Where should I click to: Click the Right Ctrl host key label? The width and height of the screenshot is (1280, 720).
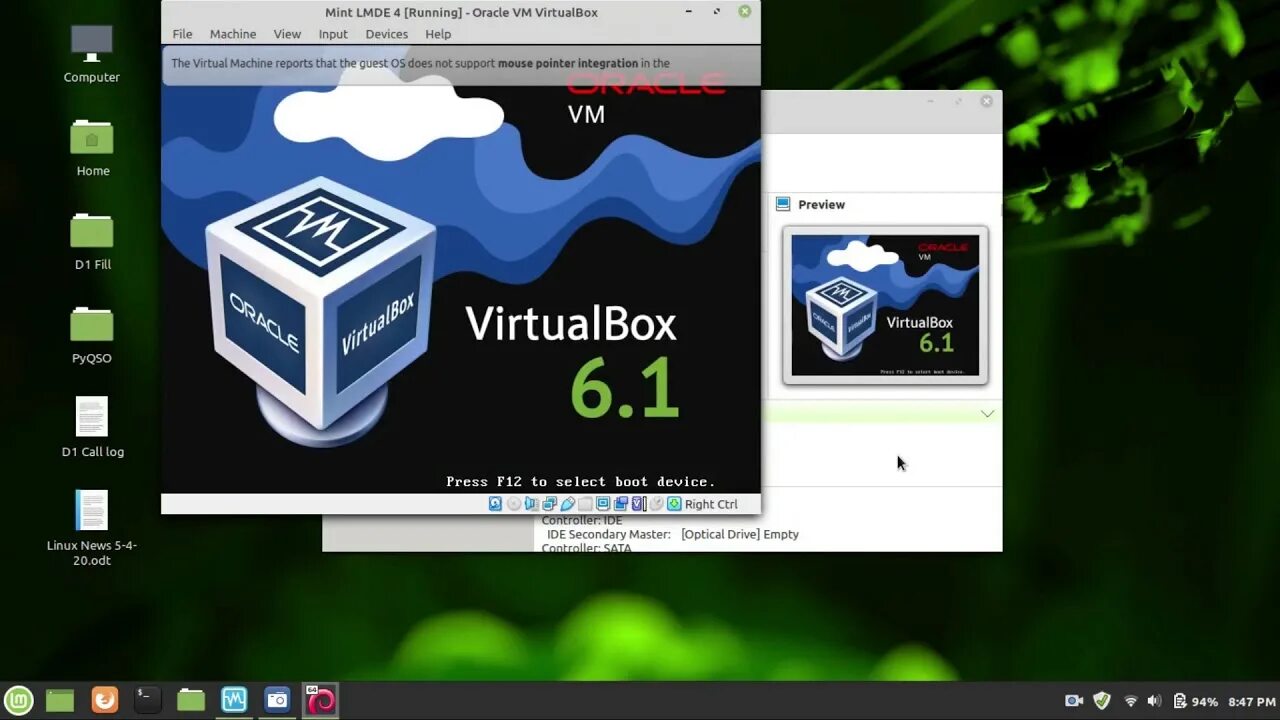711,505
